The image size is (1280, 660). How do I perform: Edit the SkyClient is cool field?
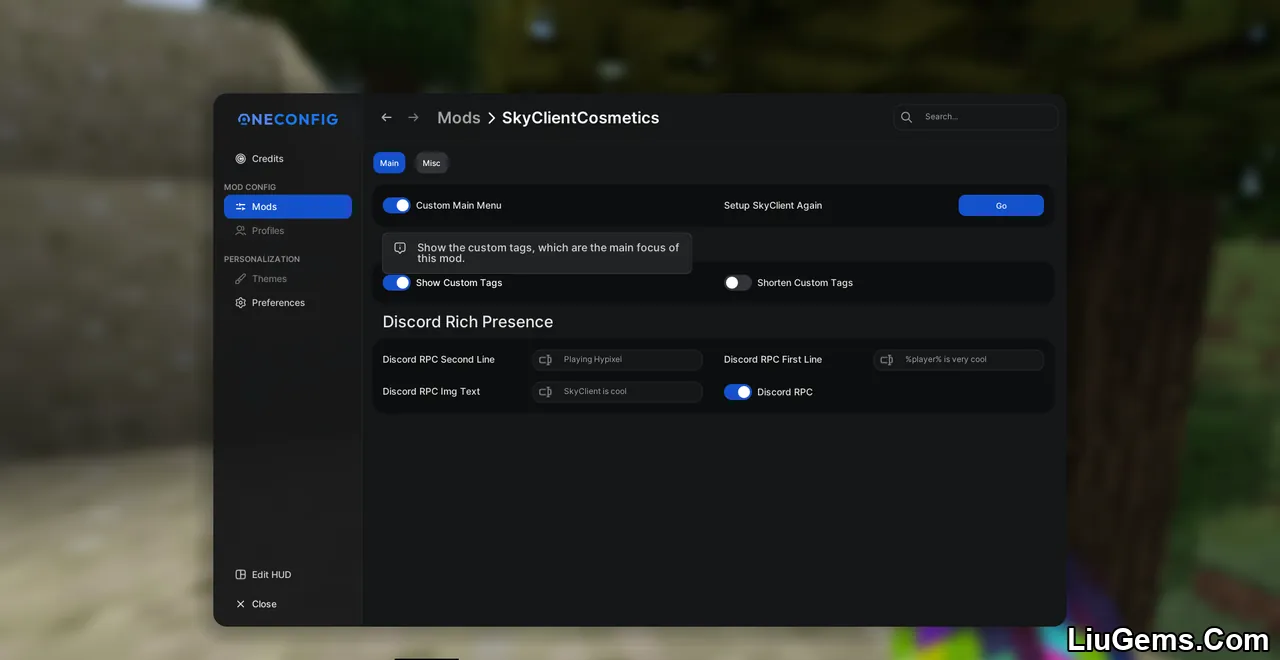[x=618, y=392]
